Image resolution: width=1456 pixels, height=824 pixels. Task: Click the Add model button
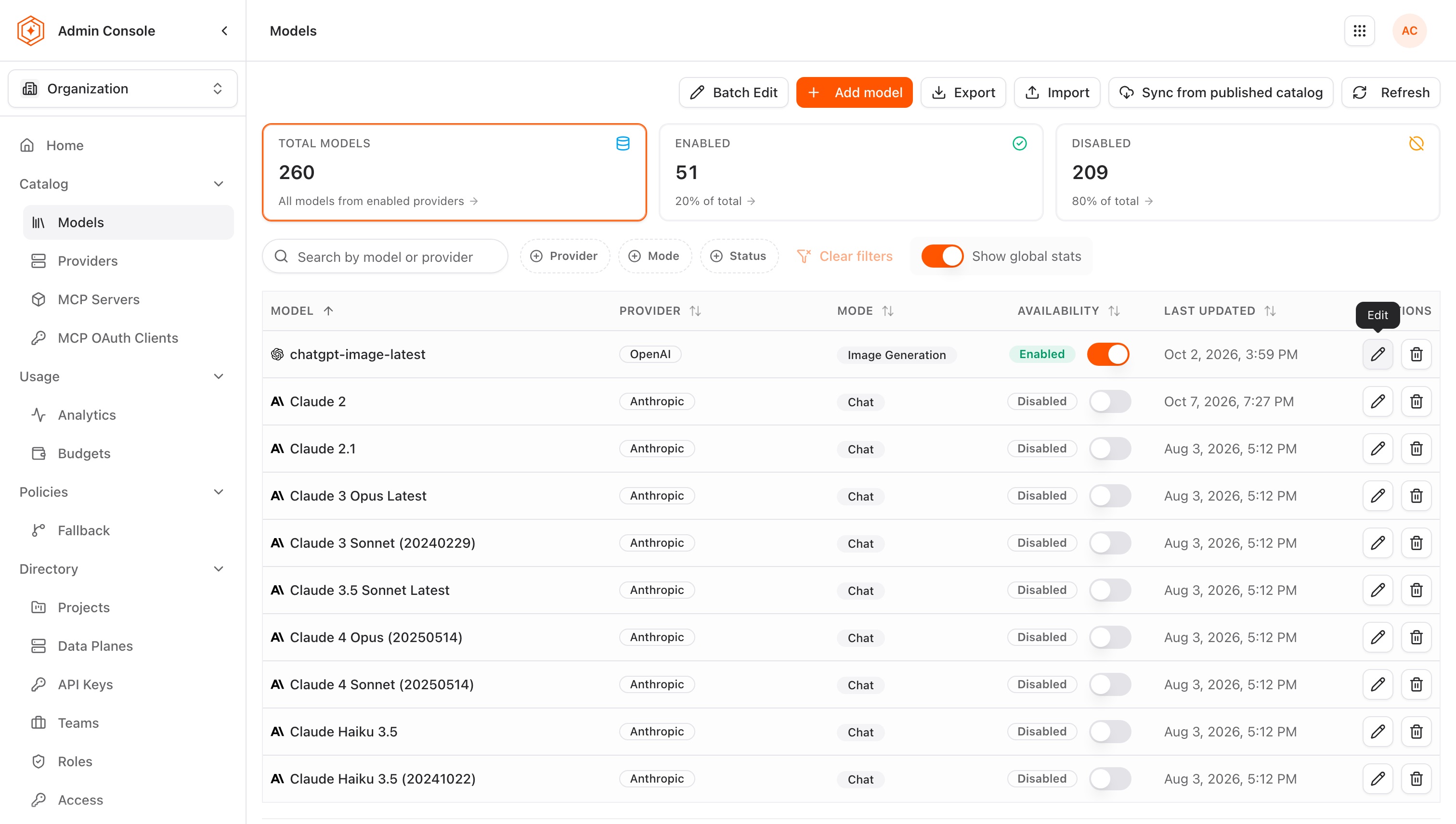(854, 93)
